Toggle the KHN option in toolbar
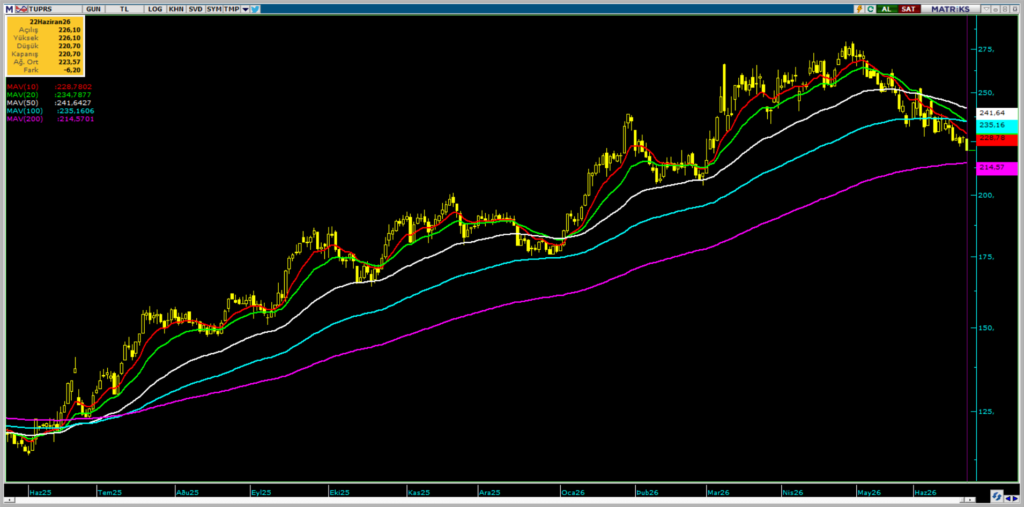1024x507 pixels. coord(176,9)
